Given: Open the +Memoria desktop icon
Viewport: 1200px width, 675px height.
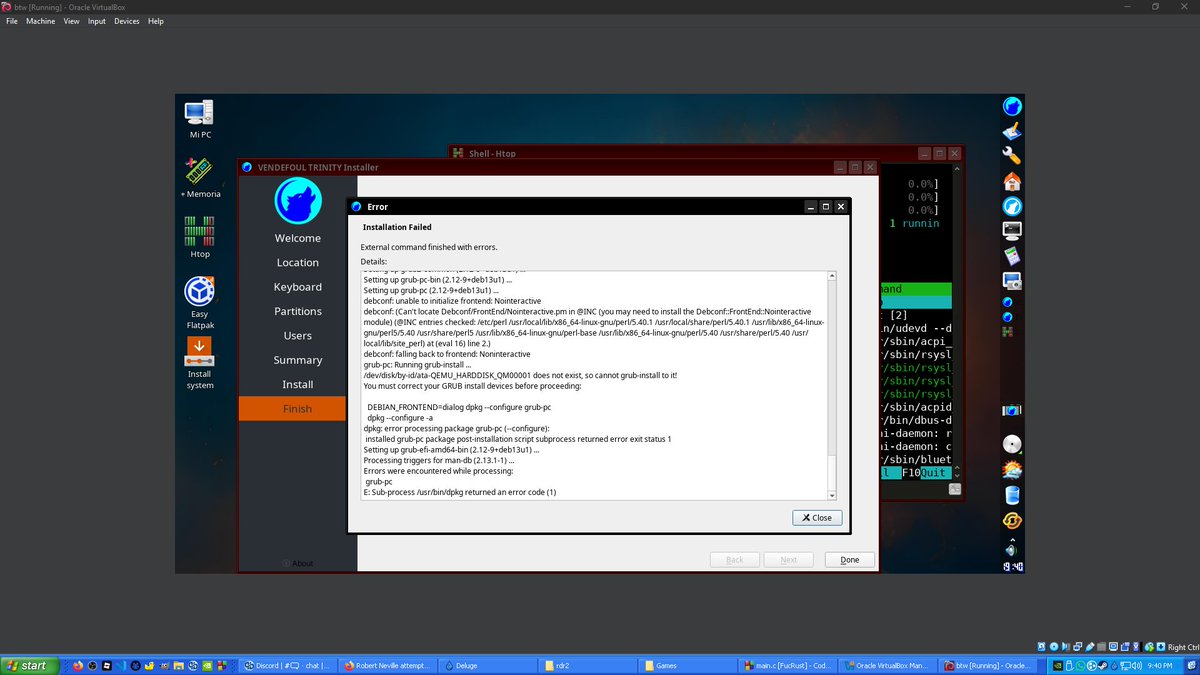Looking at the screenshot, I should (200, 177).
